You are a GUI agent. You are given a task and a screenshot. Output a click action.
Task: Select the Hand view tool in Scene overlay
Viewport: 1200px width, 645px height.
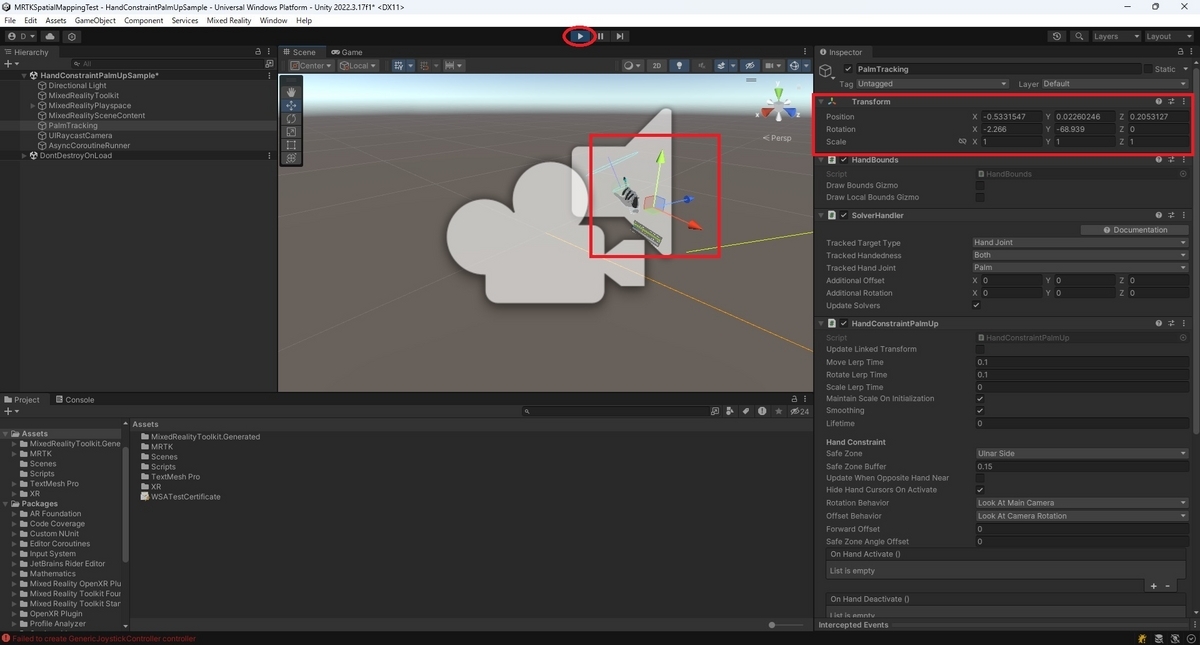click(x=291, y=92)
